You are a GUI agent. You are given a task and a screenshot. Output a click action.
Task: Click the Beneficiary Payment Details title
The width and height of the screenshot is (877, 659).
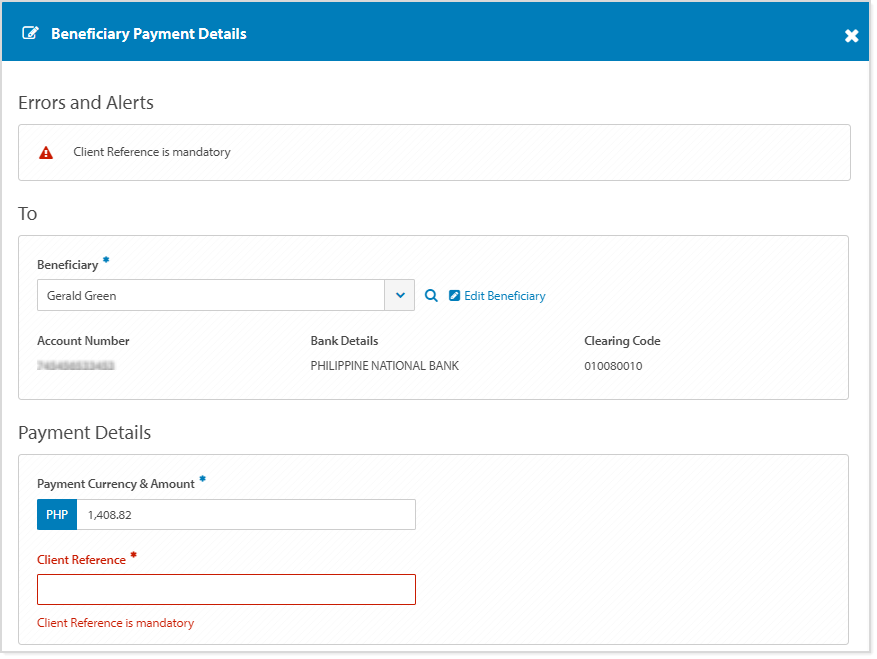148,34
